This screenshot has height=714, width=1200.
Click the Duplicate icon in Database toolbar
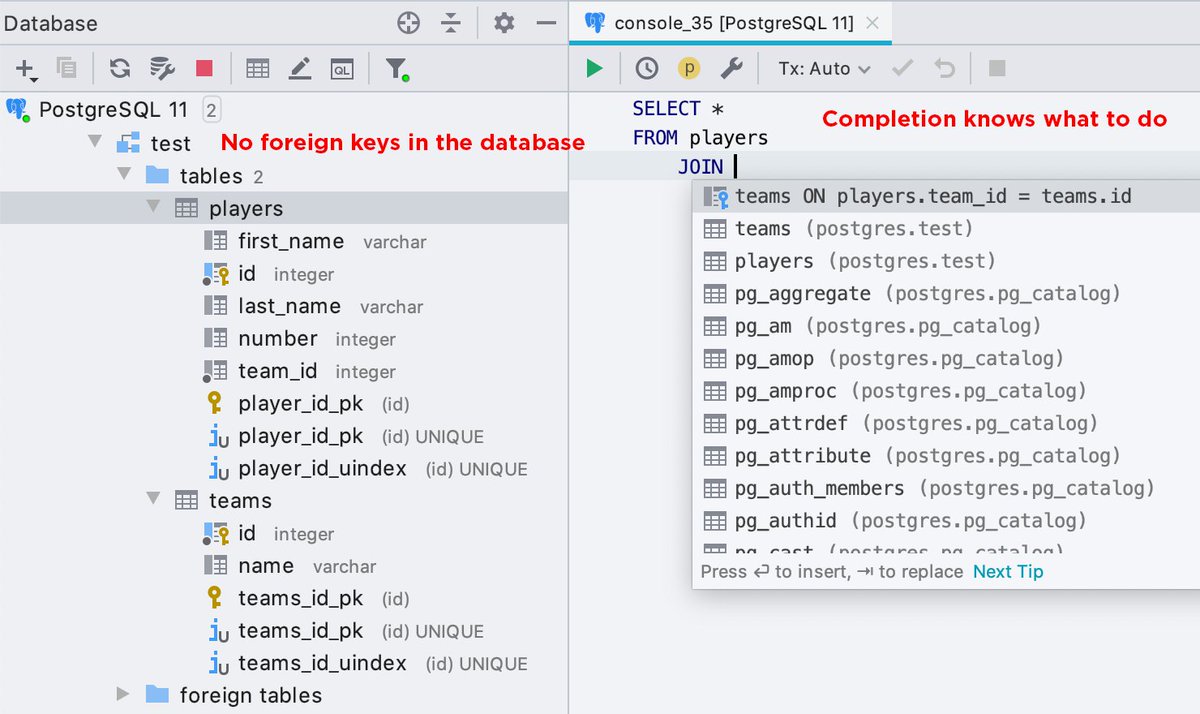pyautogui.click(x=67, y=68)
